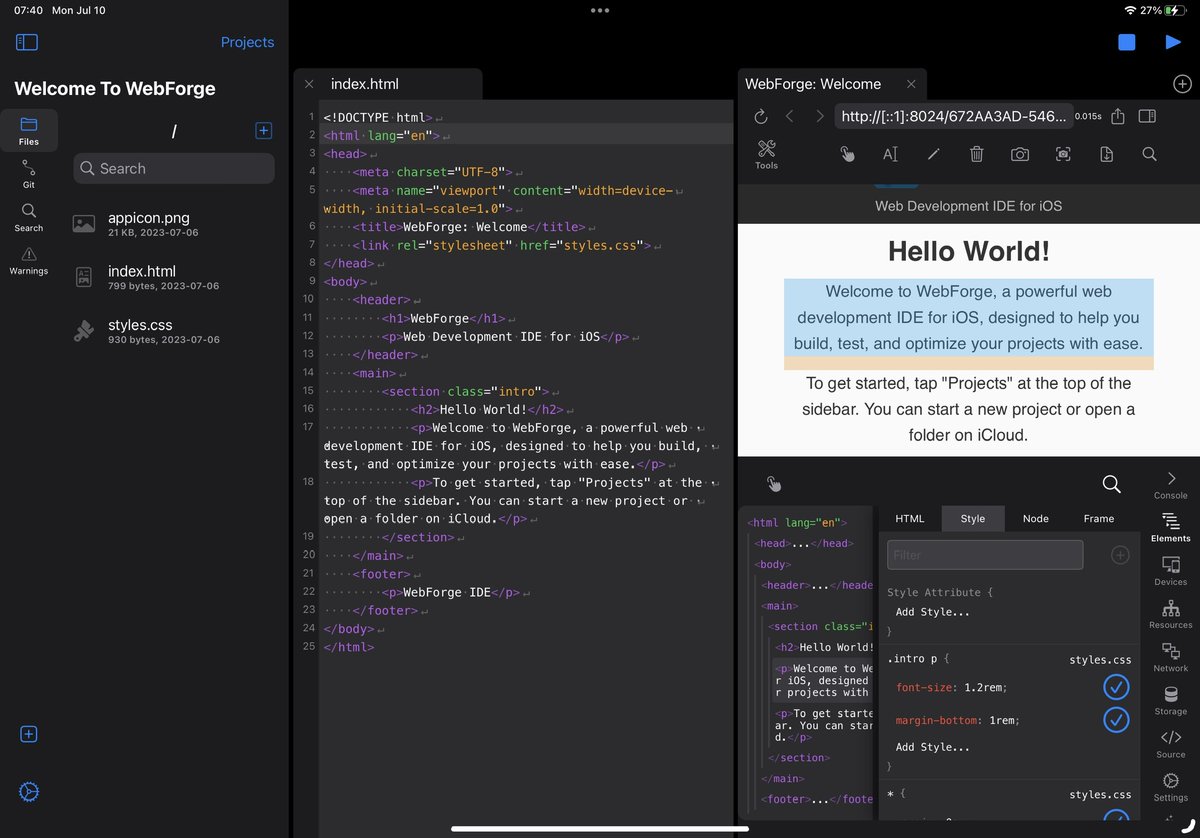Screen dimensions: 1200x838
Task: Save the page with the download document icon
Action: click(1106, 154)
